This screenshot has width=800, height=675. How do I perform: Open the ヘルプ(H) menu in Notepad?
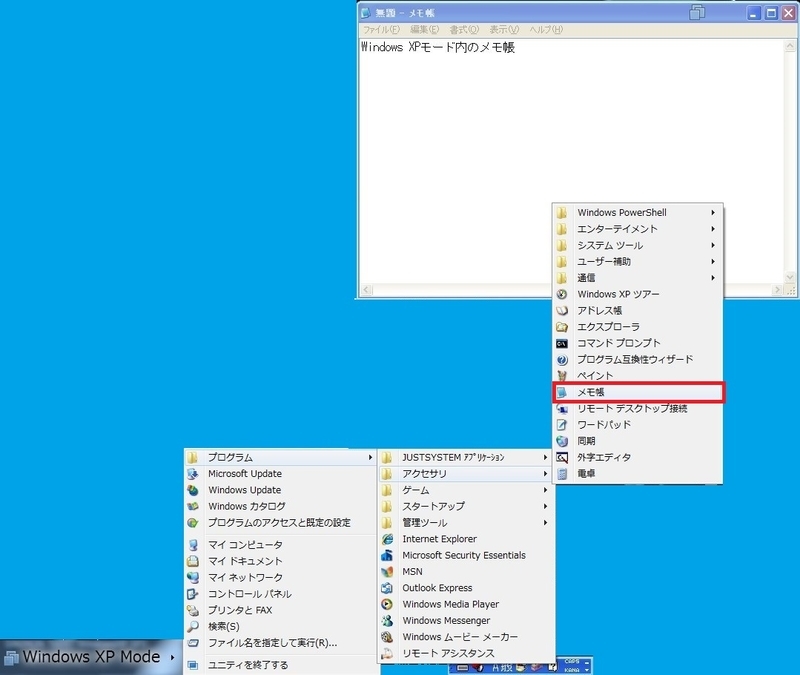546,30
